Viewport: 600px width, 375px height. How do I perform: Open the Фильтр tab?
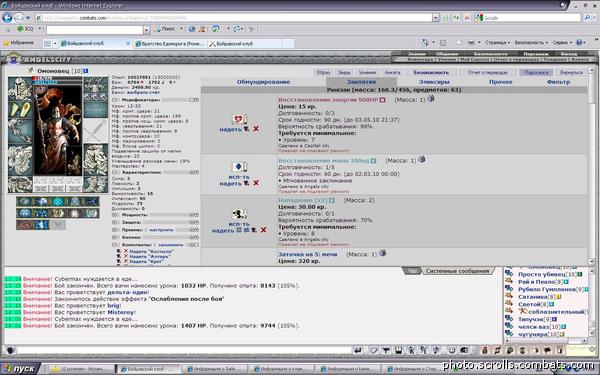[x=558, y=82]
